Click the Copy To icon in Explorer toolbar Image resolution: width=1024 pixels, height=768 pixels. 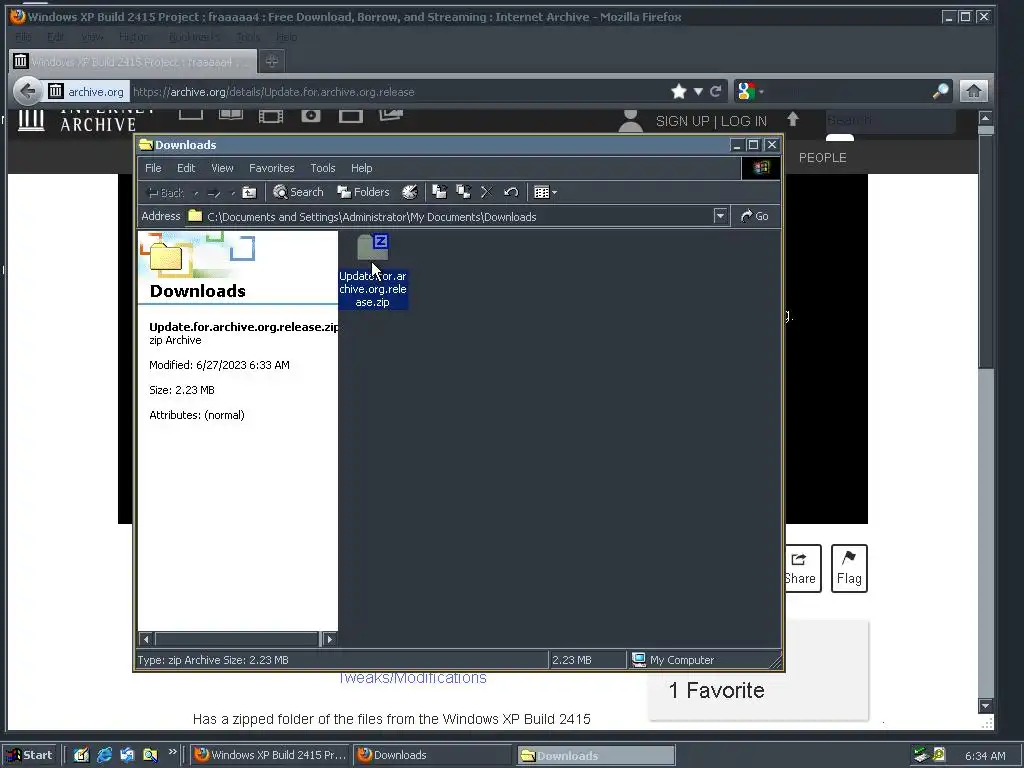464,192
